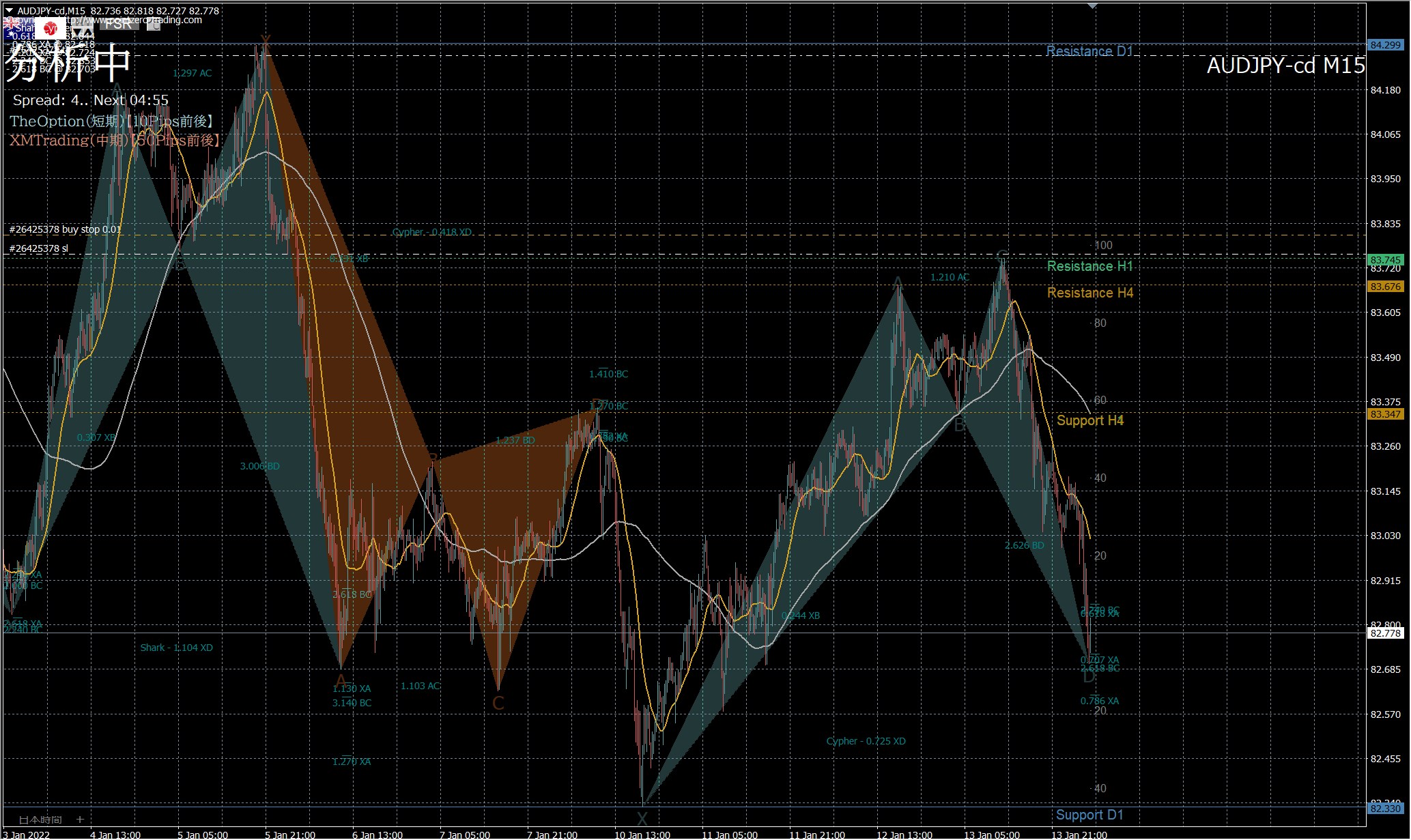This screenshot has width=1411, height=840.
Task: Select the buy stop order #26425378 line label
Action: tap(65, 230)
